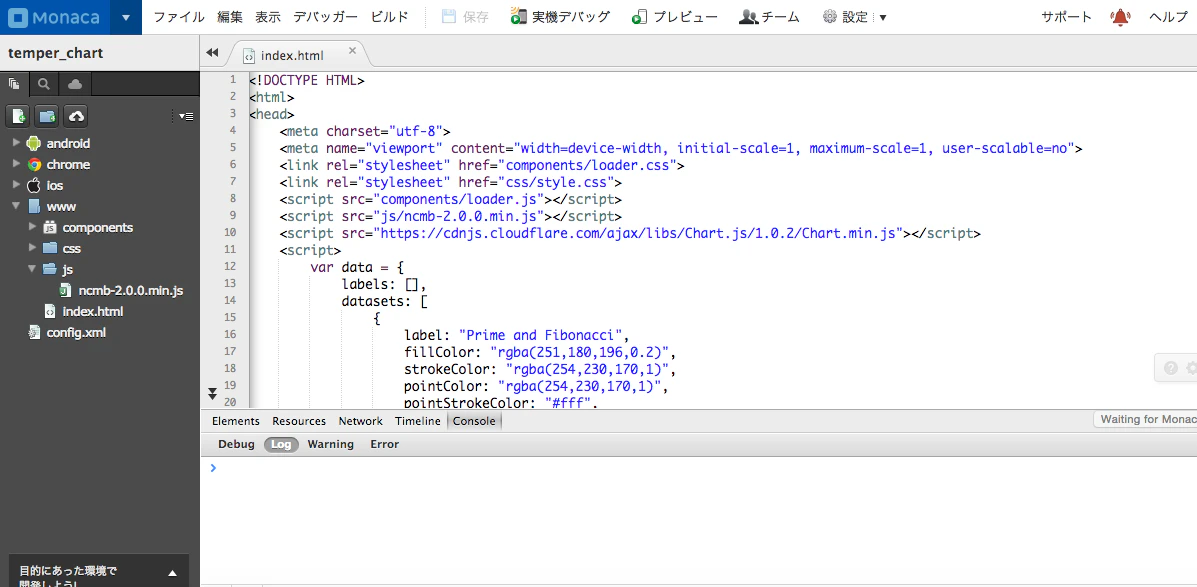Click the Apple ios icon in tree
1197x587 pixels.
34,185
